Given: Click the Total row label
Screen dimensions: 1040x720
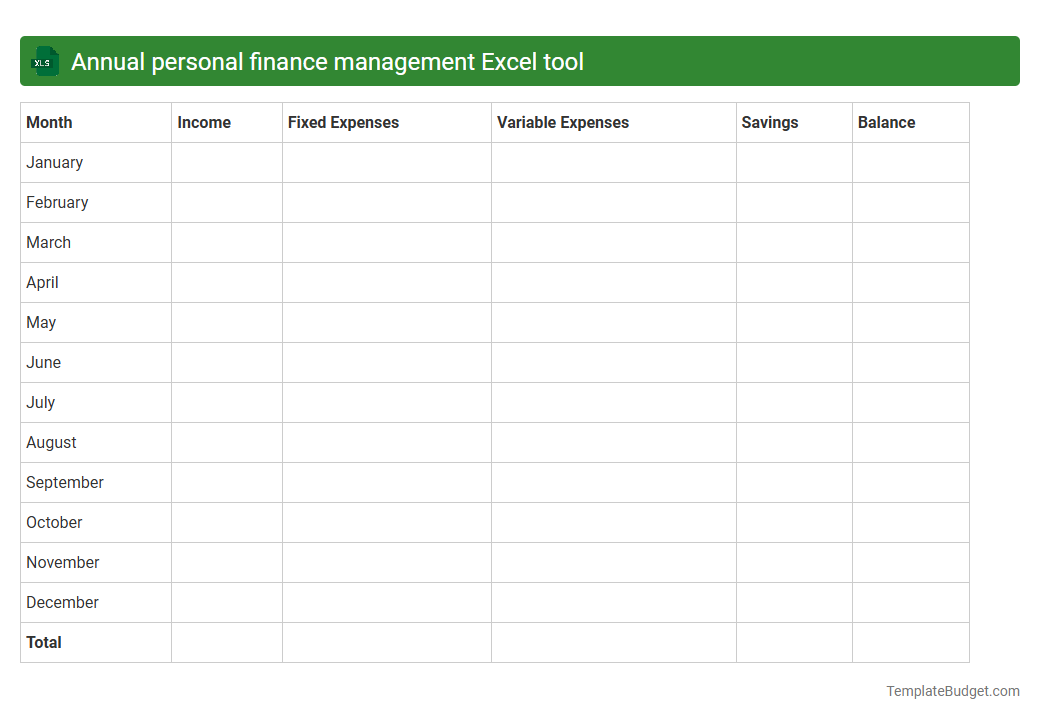Looking at the screenshot, I should [x=44, y=642].
